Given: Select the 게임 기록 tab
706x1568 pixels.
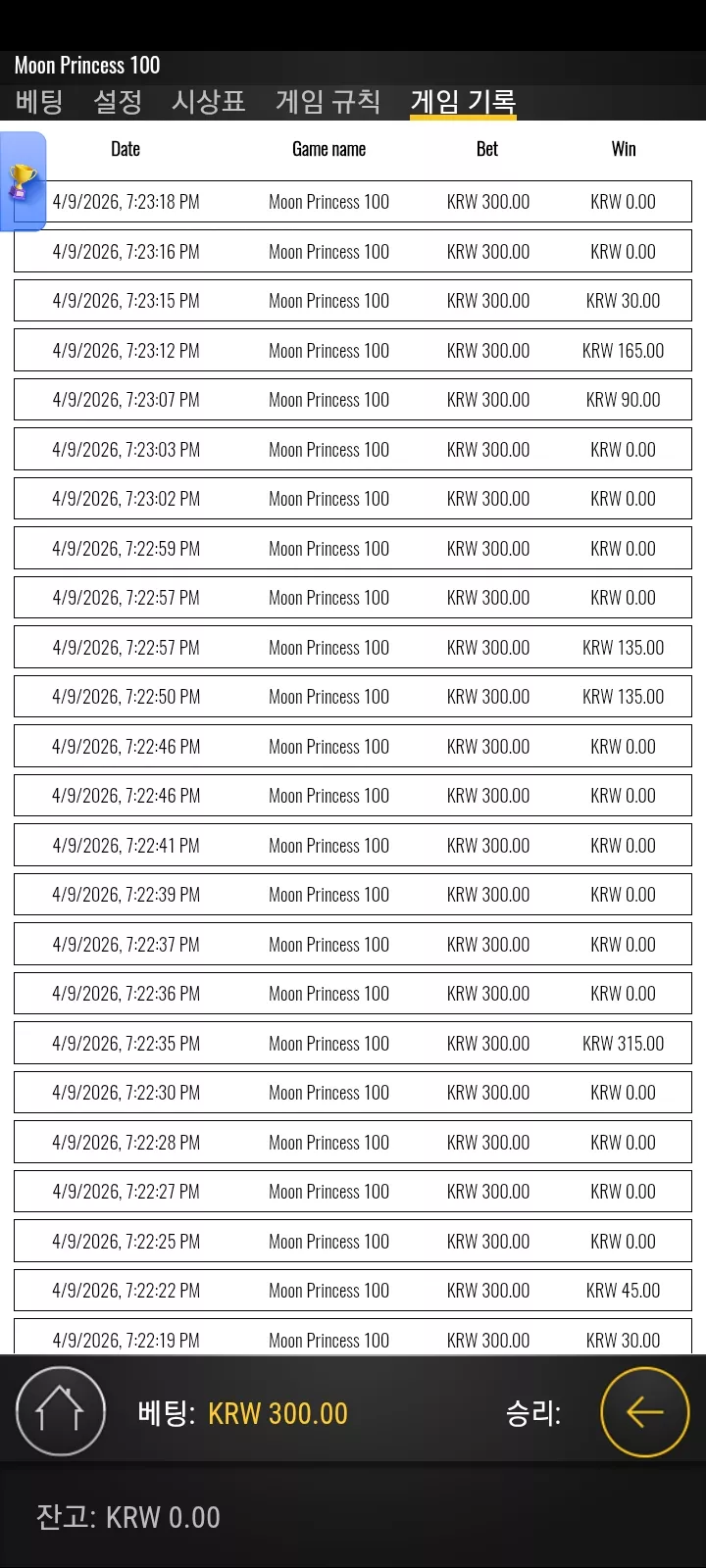Looking at the screenshot, I should 463,102.
